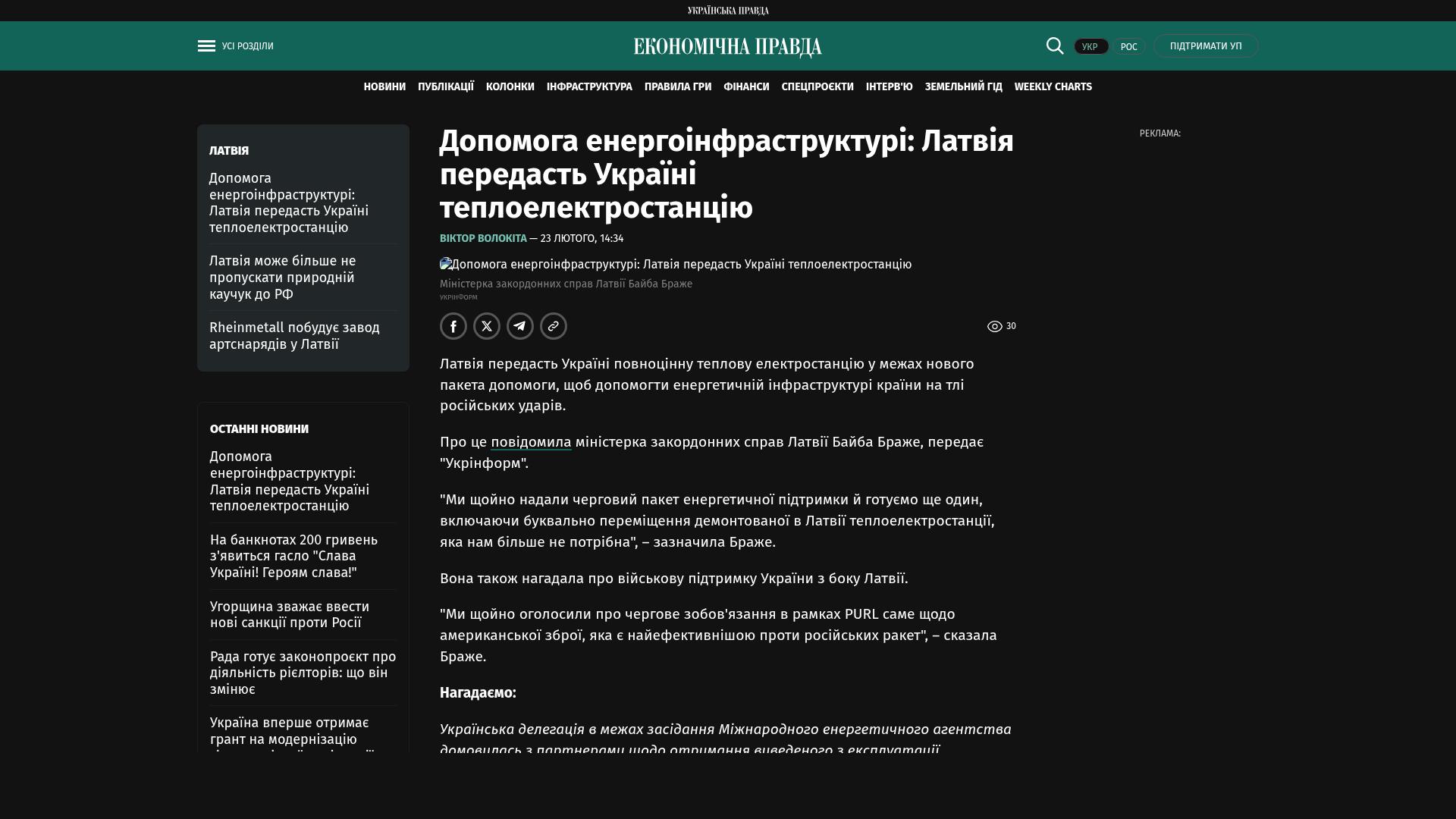The image size is (1456, 819).
Task: Share article on Facebook
Action: click(x=453, y=326)
